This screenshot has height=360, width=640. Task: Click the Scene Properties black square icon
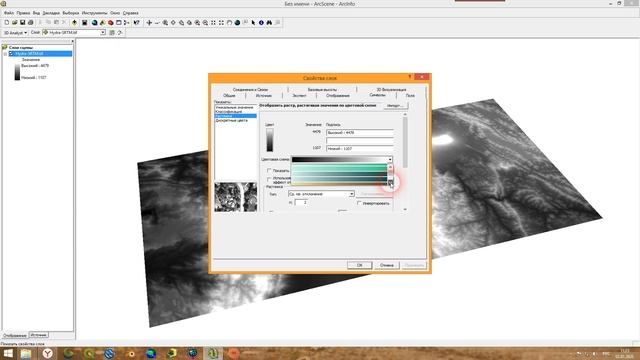84,22
